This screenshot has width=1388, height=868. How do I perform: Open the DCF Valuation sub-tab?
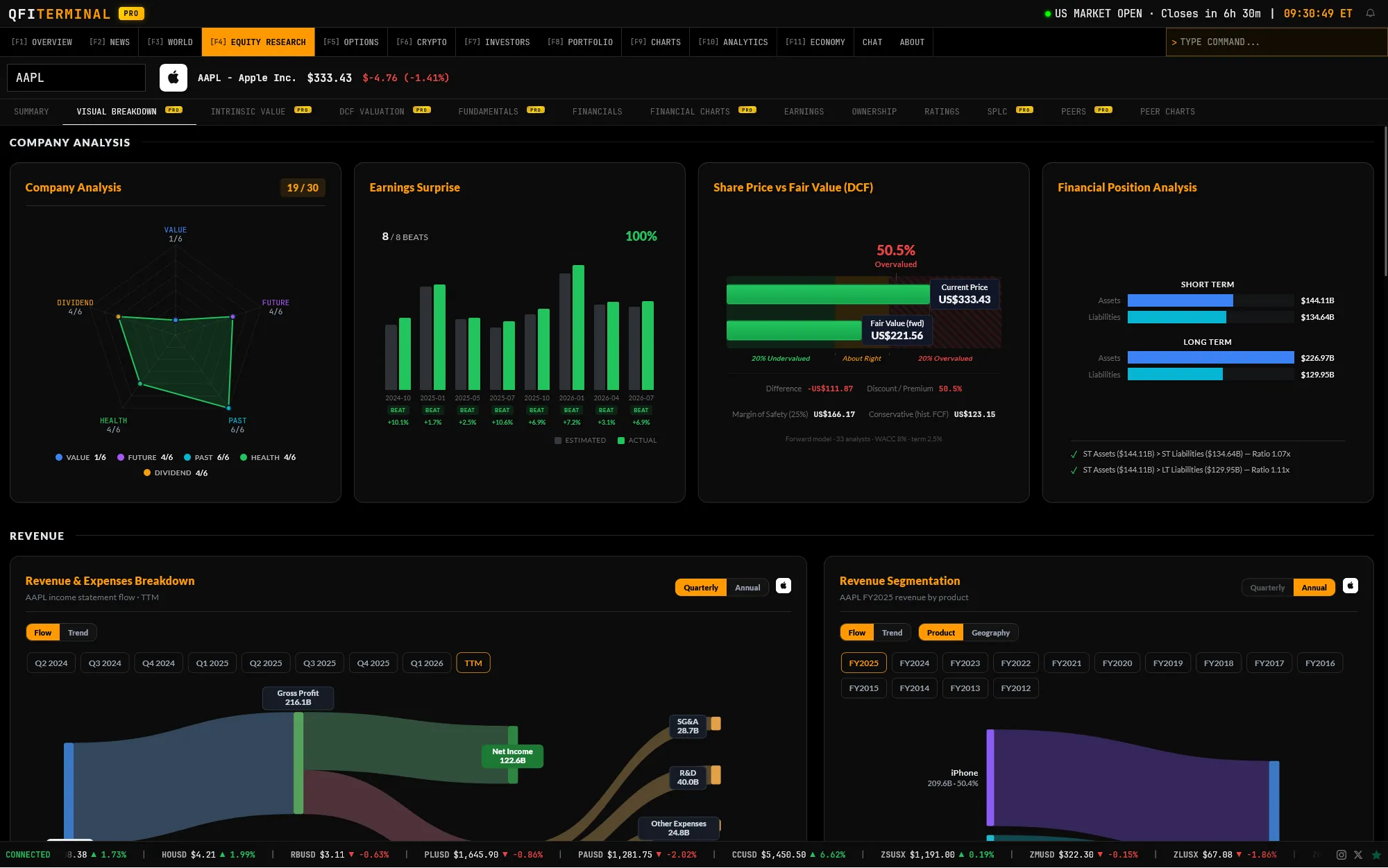[385, 112]
